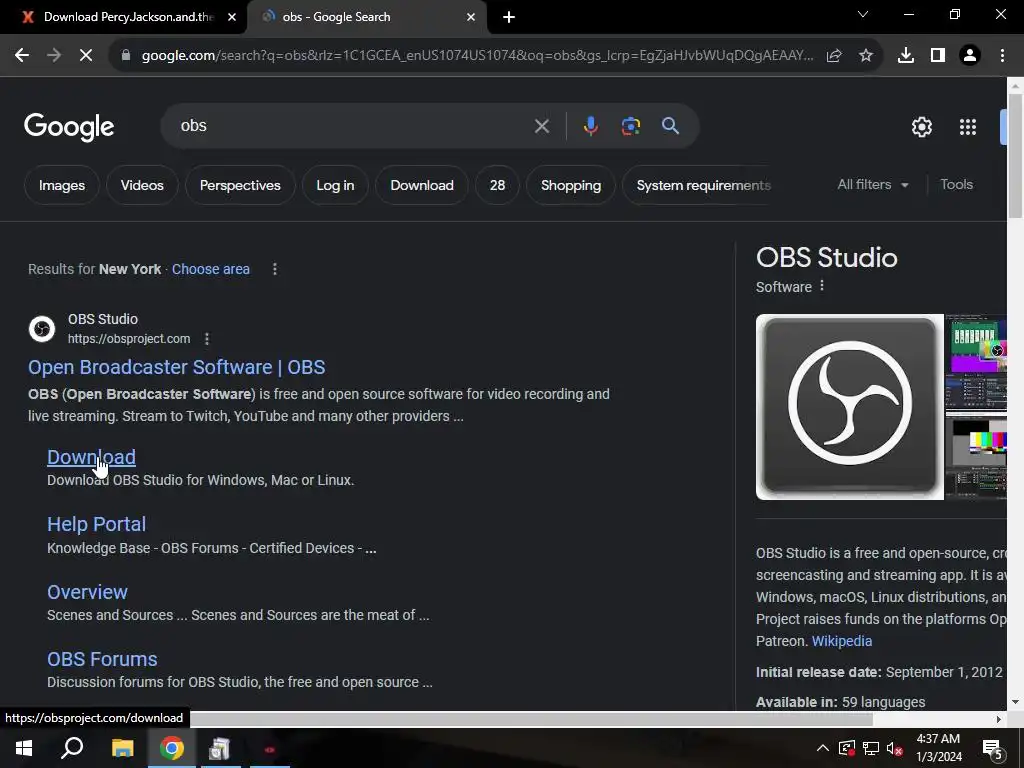Open options dots beside obsproject.com URL
The image size is (1024, 768).
click(x=207, y=339)
